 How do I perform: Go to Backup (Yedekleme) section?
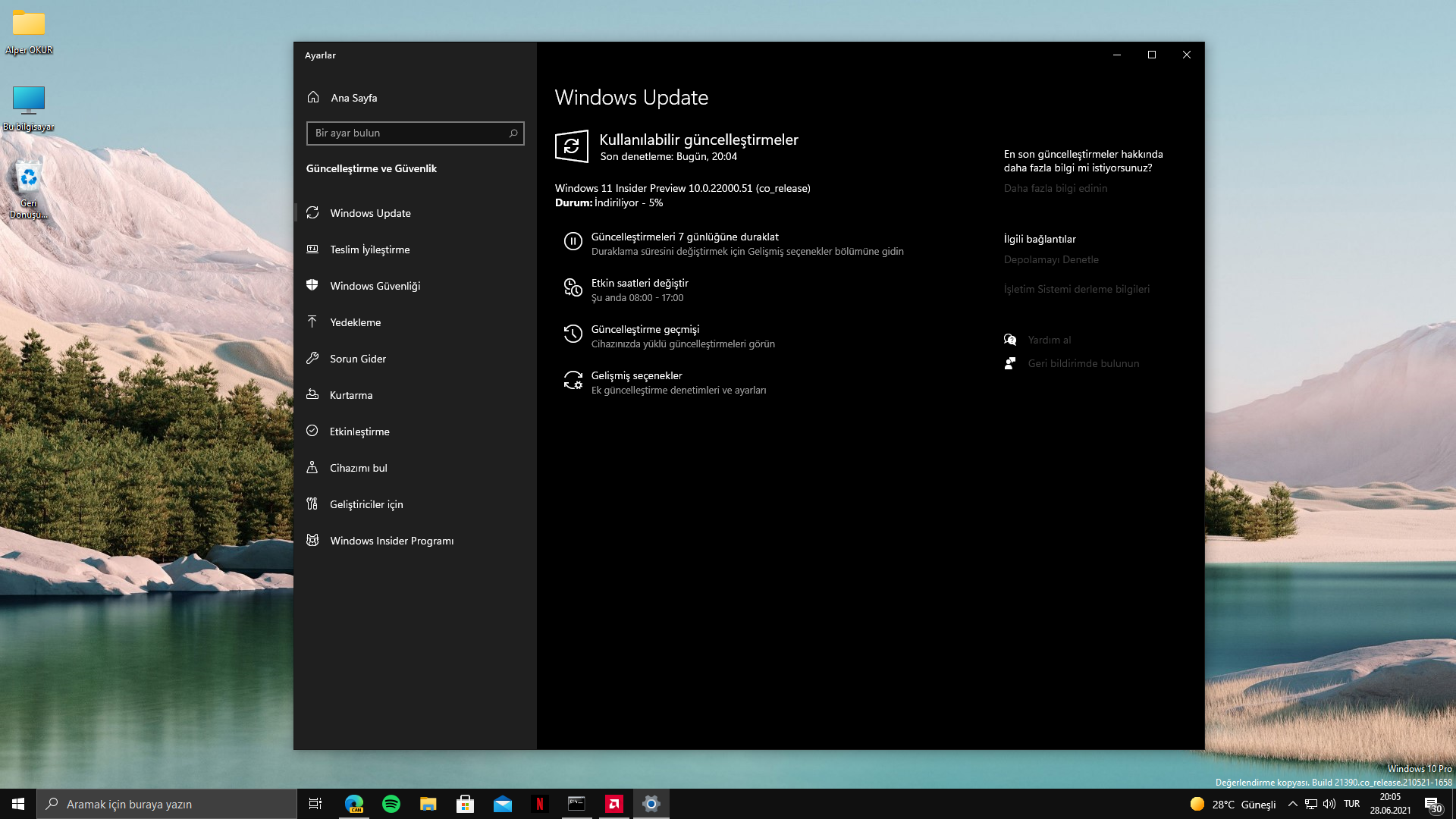[355, 322]
